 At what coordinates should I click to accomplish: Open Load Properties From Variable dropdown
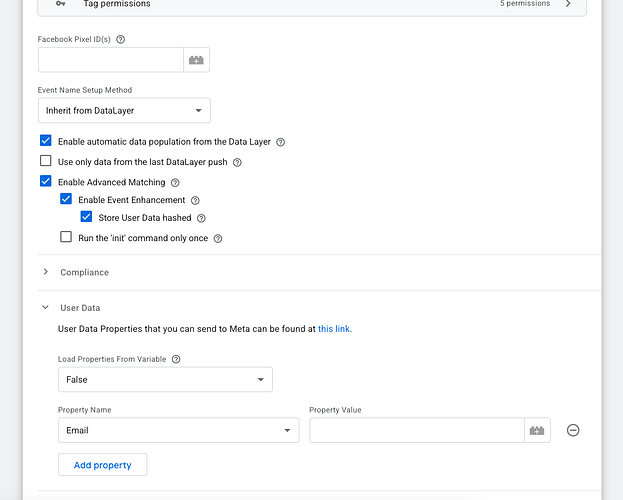(165, 380)
